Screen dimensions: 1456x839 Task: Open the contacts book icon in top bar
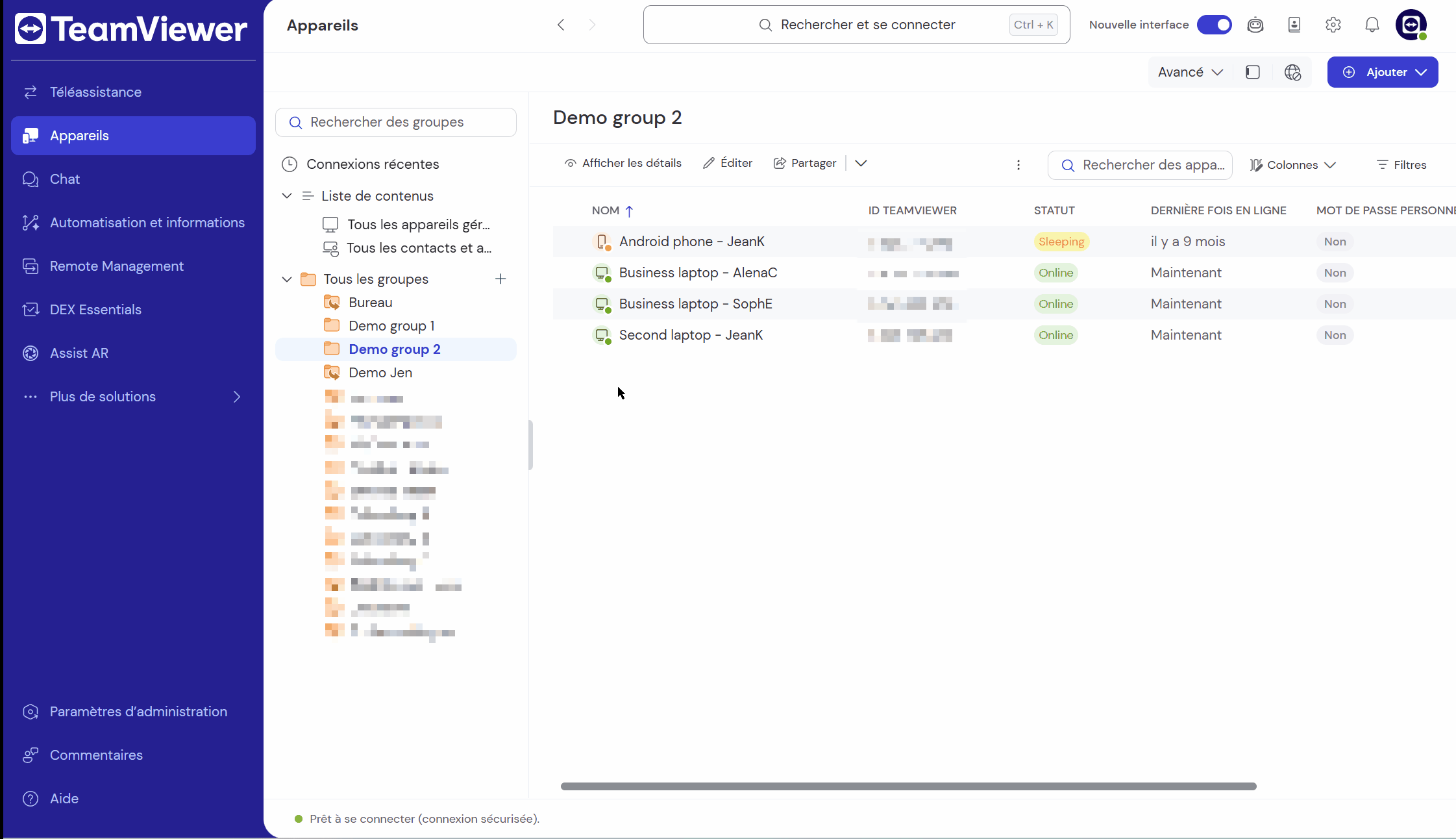[1294, 25]
